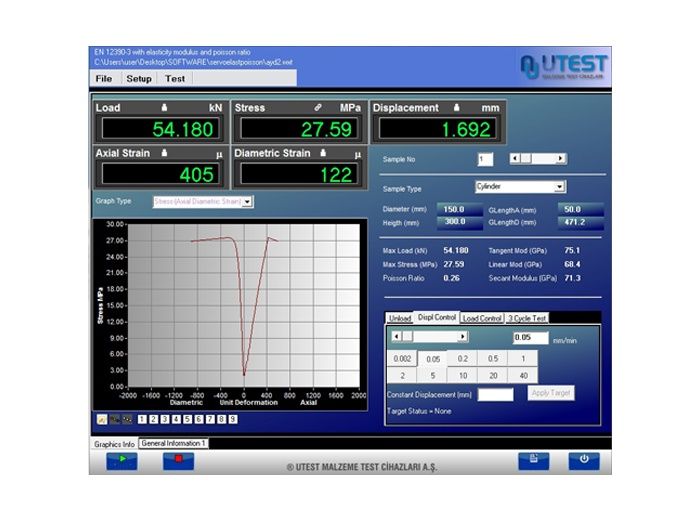
Task: Click right arrow on Sample No scrollbar
Action: 561,158
